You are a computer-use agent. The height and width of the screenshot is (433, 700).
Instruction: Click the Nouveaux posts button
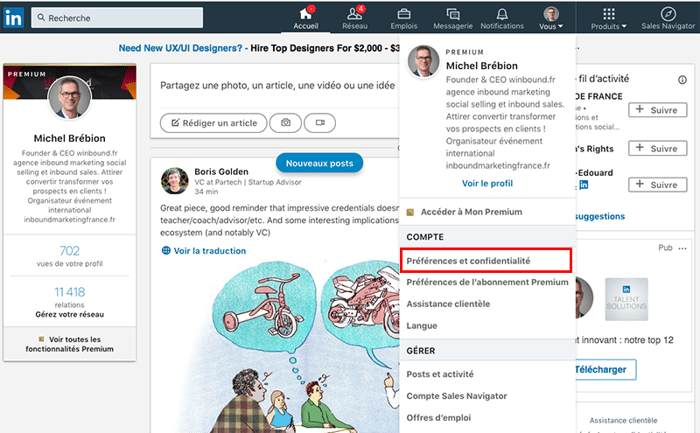click(319, 163)
